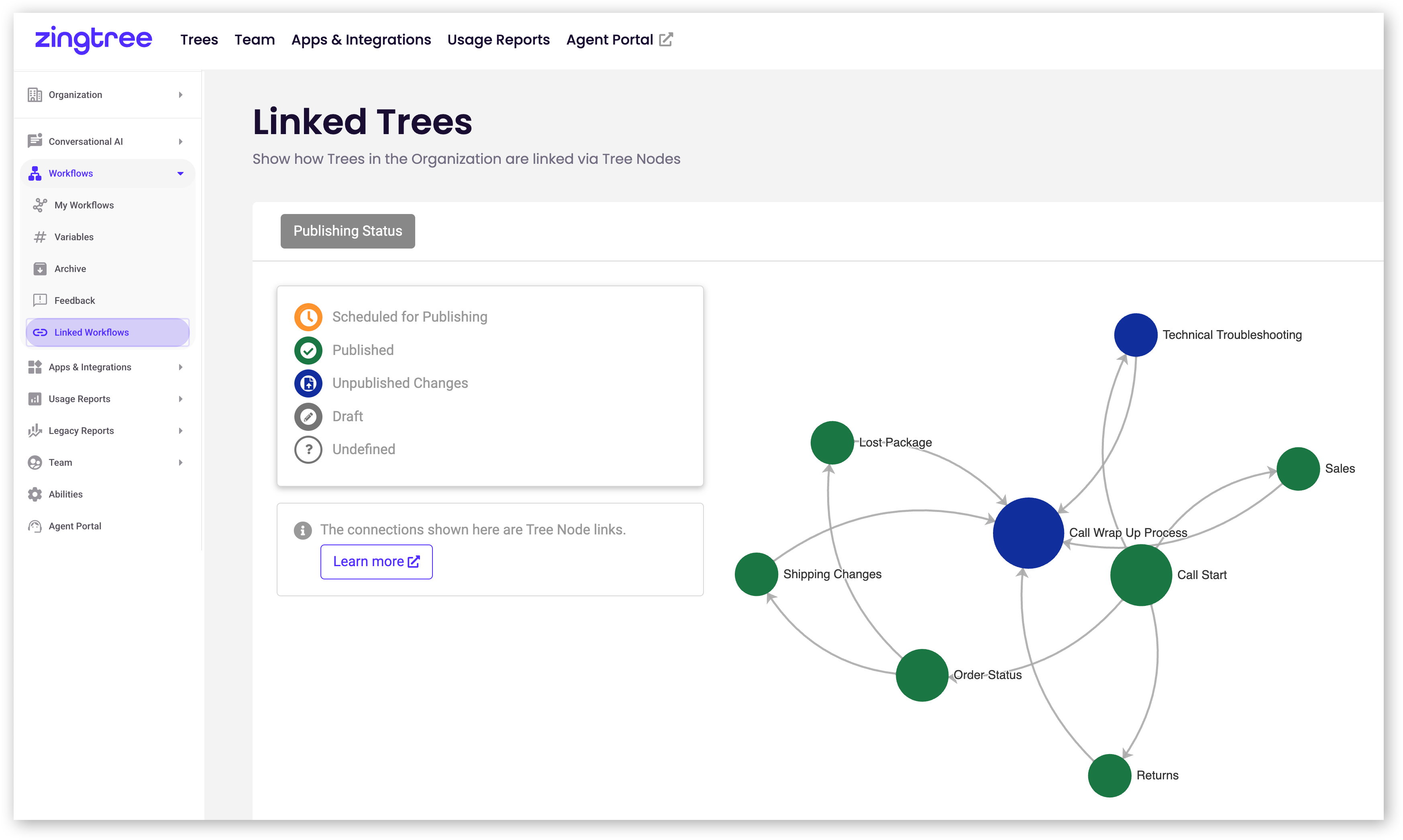The width and height of the screenshot is (1403, 840).
Task: Click the Draft pencil icon
Action: (308, 417)
